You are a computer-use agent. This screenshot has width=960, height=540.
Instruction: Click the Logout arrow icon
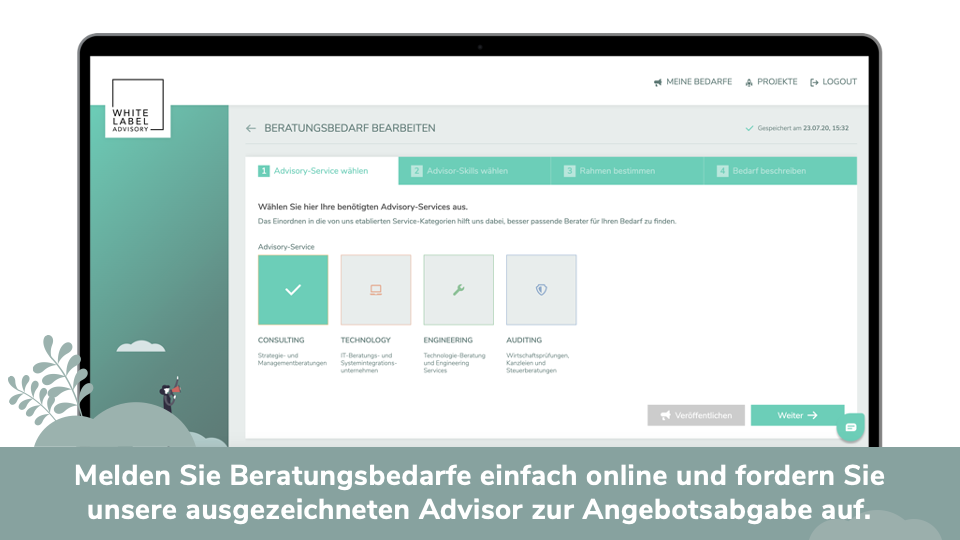(x=814, y=82)
